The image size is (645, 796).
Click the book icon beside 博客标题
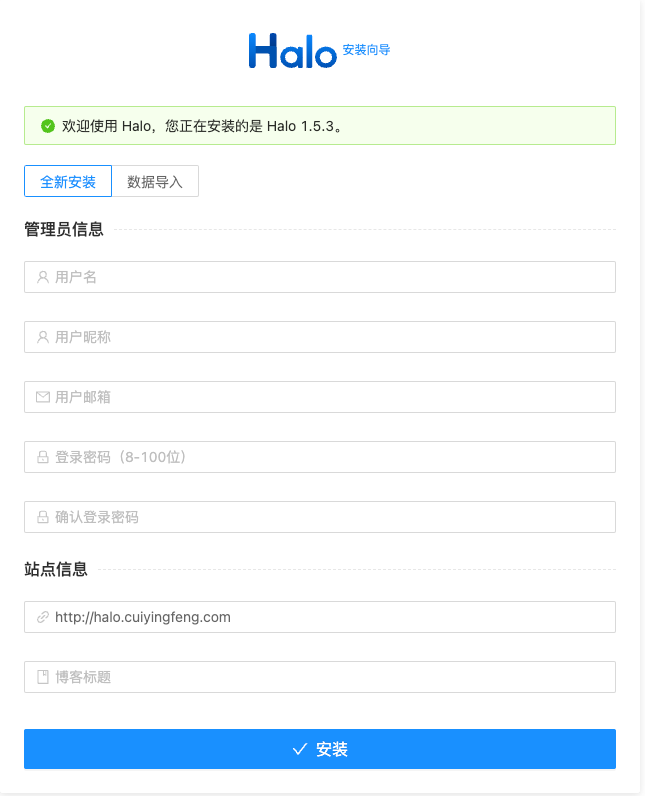coord(43,677)
